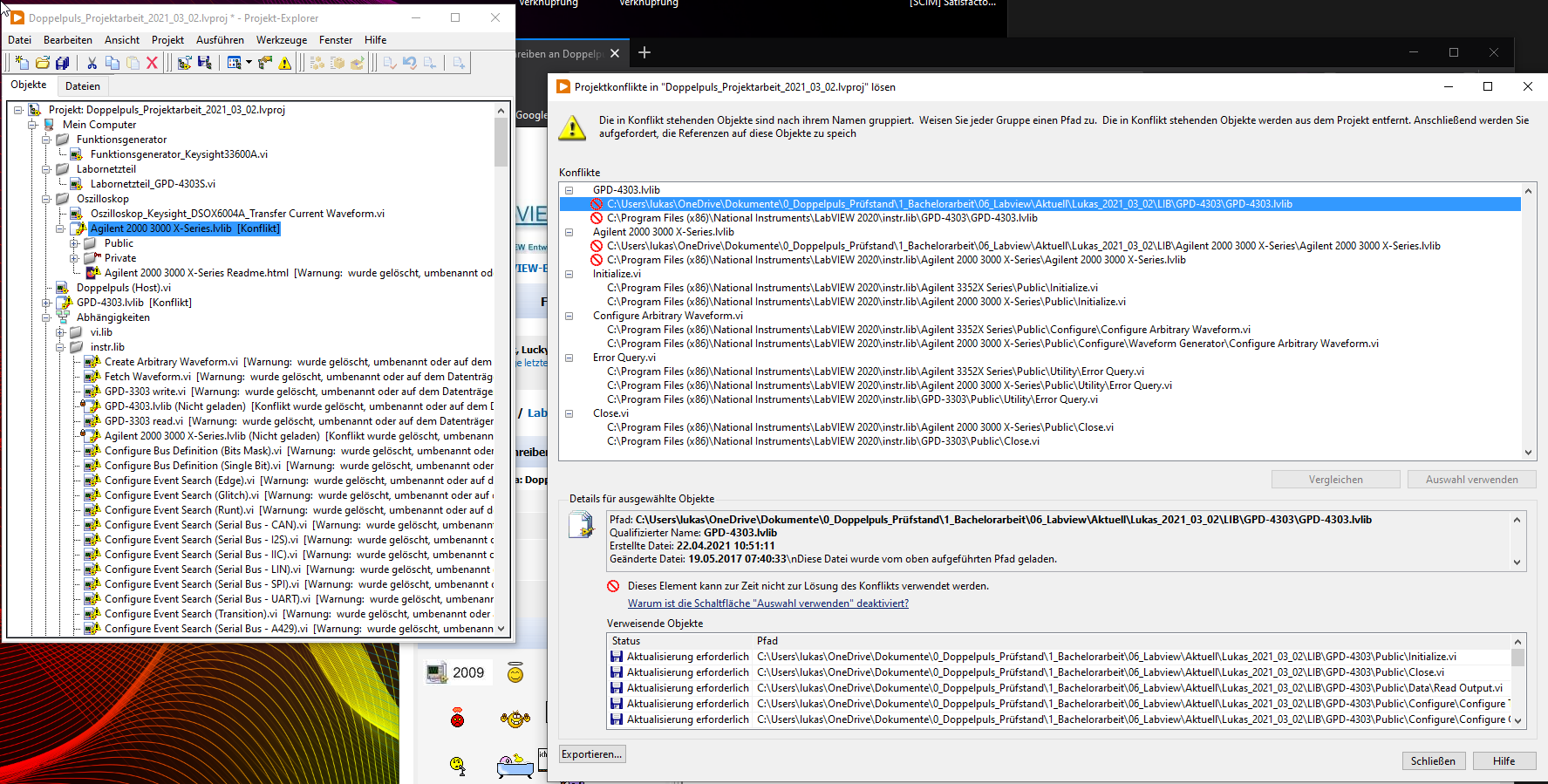Collapse the Error Query.vi conflict group
The image size is (1548, 784).
569,358
